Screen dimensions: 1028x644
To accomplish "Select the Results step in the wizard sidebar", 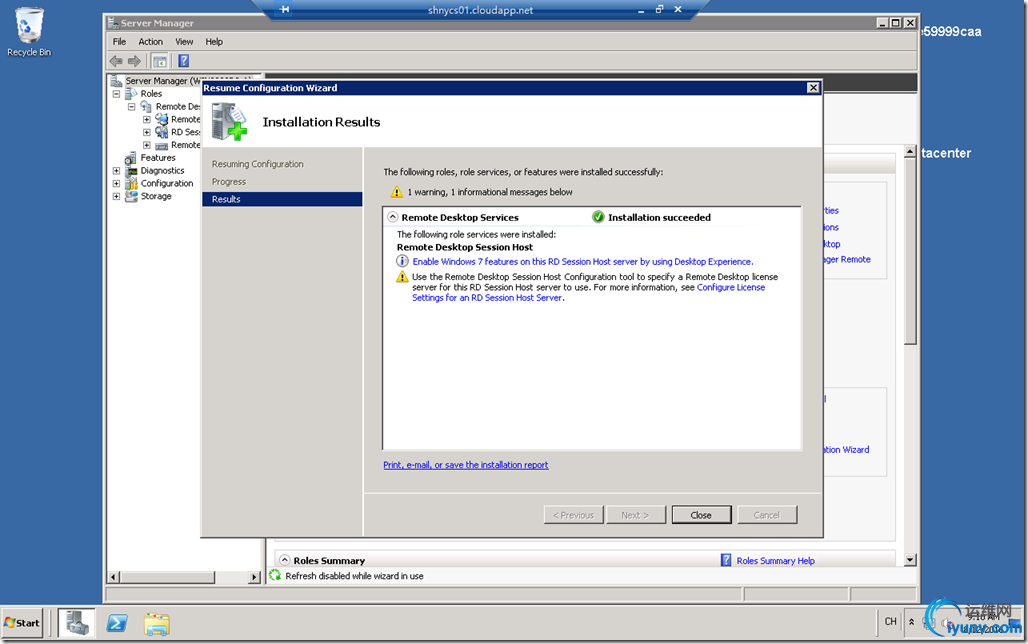I will (x=283, y=199).
